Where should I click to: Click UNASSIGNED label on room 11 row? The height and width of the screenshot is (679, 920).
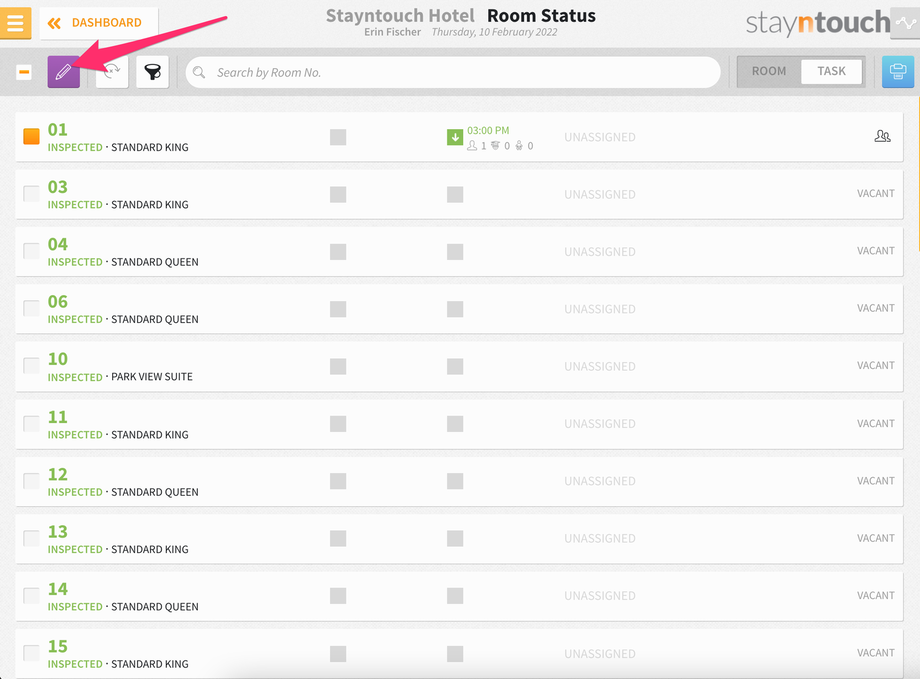click(x=600, y=424)
